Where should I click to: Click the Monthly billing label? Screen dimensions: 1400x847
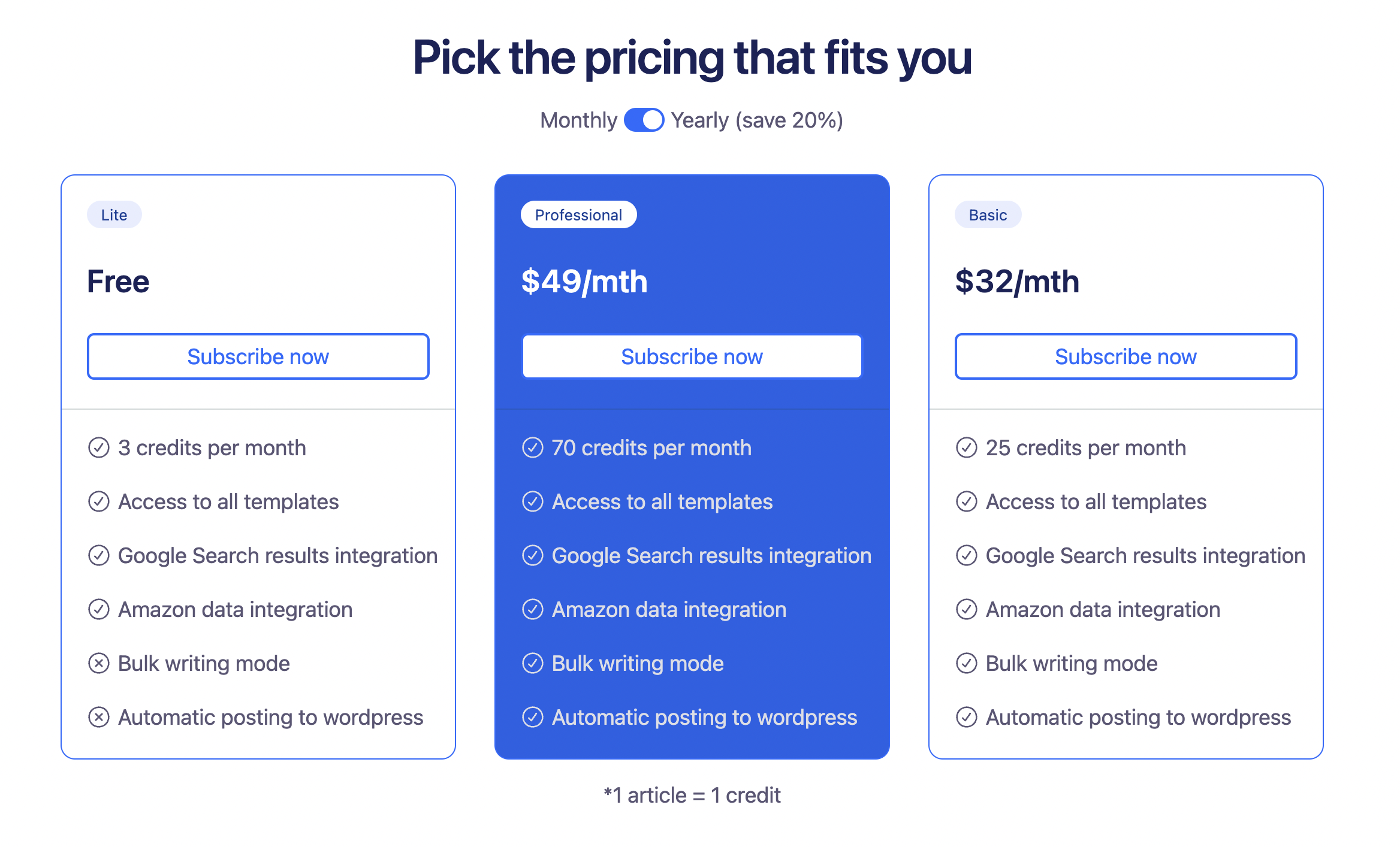pyautogui.click(x=578, y=120)
